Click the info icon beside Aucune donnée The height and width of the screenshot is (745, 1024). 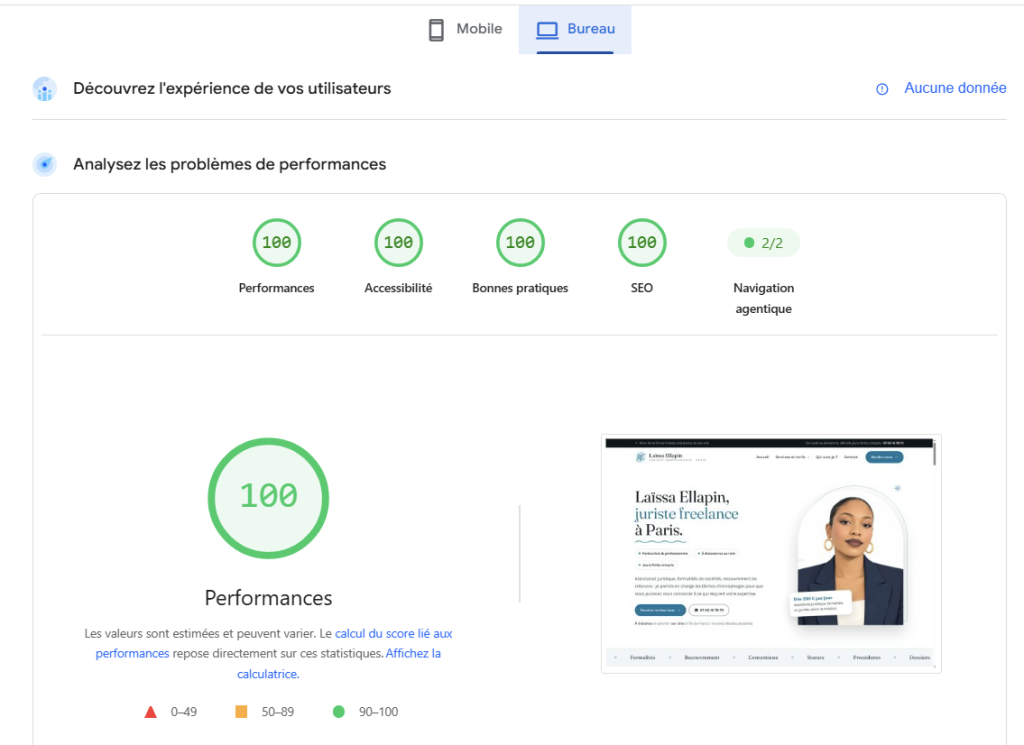click(882, 89)
